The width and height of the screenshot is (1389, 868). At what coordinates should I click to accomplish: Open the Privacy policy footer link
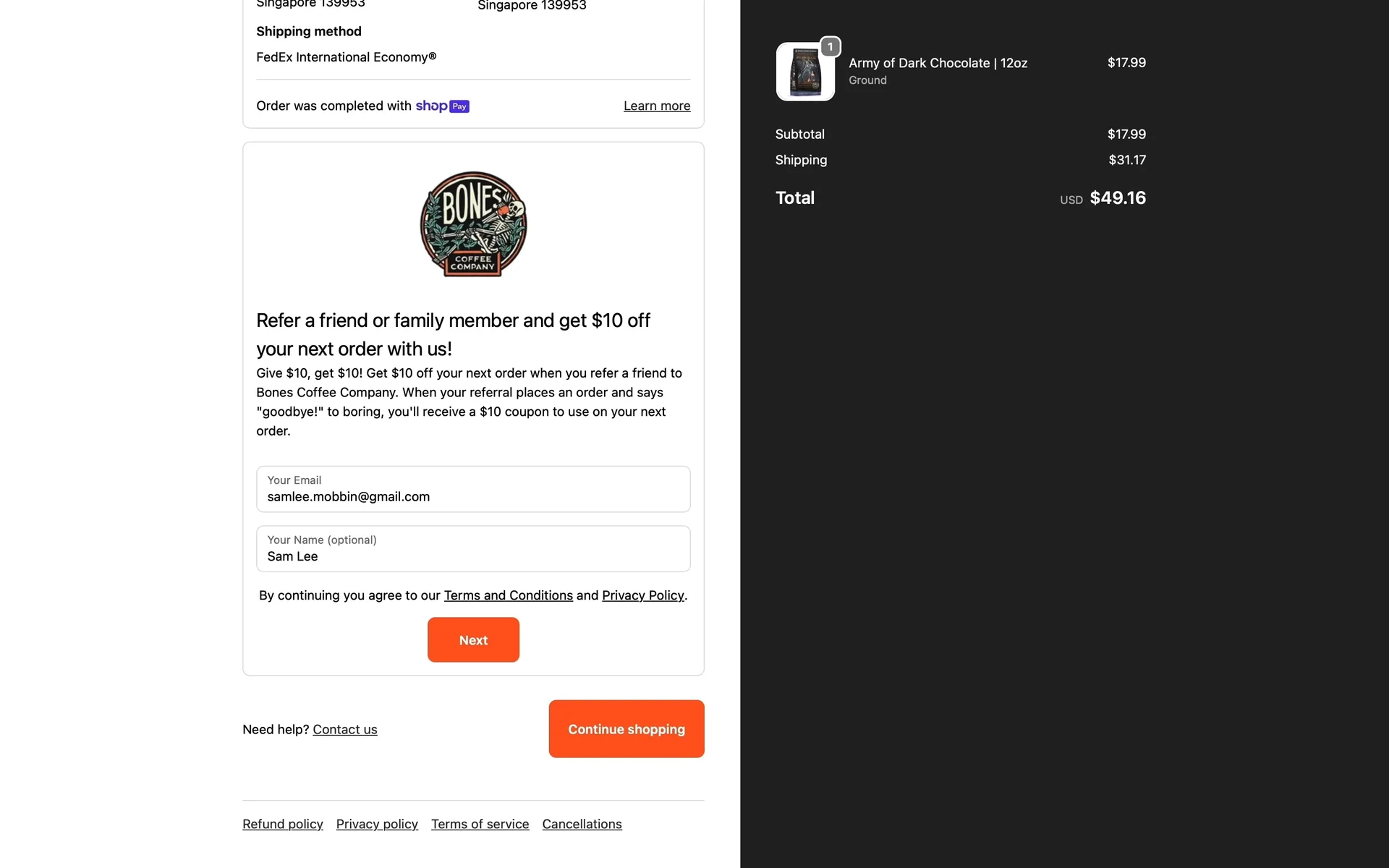(377, 825)
